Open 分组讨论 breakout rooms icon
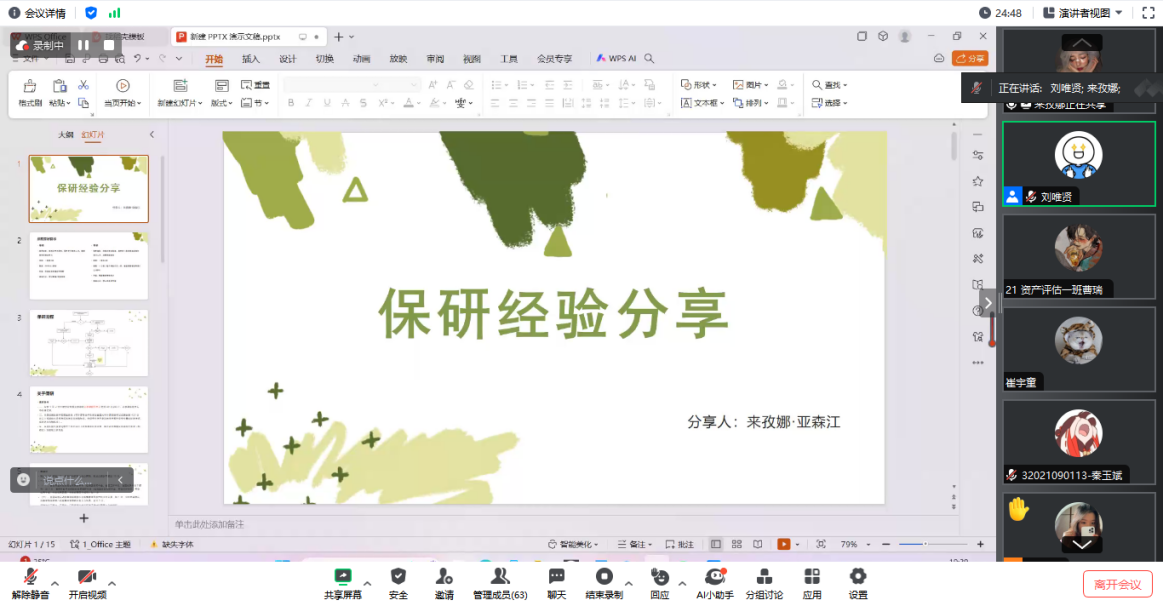This screenshot has height=606, width=1163. [x=764, y=578]
